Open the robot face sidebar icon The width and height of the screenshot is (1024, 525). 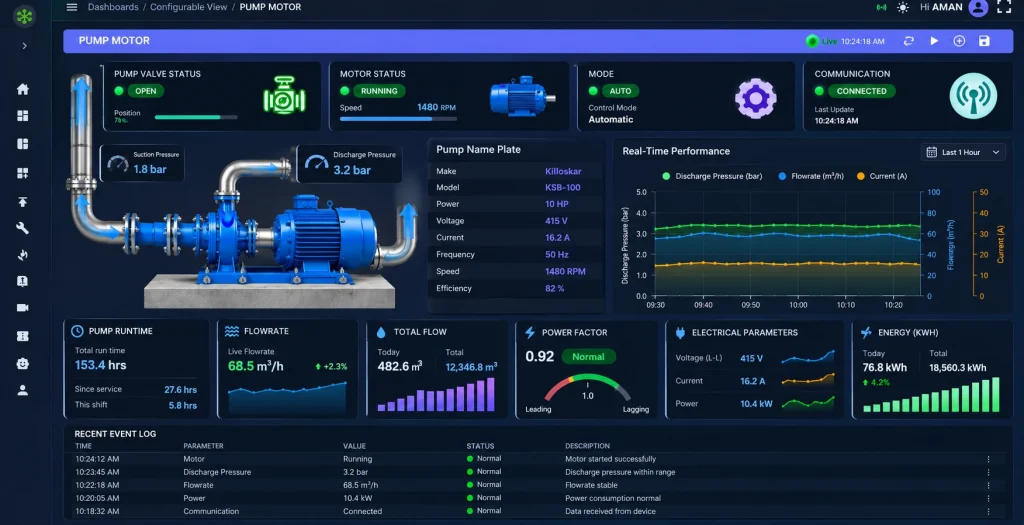coord(23,364)
